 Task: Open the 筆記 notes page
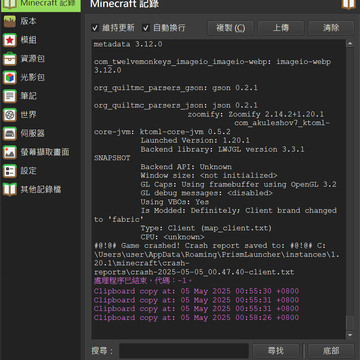(x=40, y=96)
